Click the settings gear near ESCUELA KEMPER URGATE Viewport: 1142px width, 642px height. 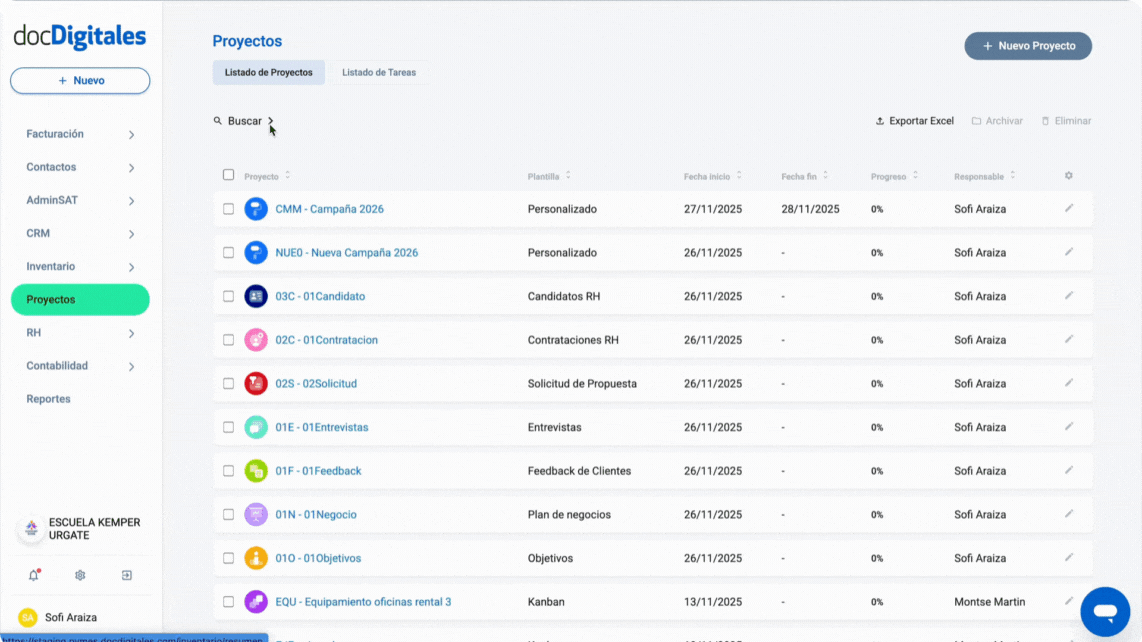pyautogui.click(x=79, y=575)
